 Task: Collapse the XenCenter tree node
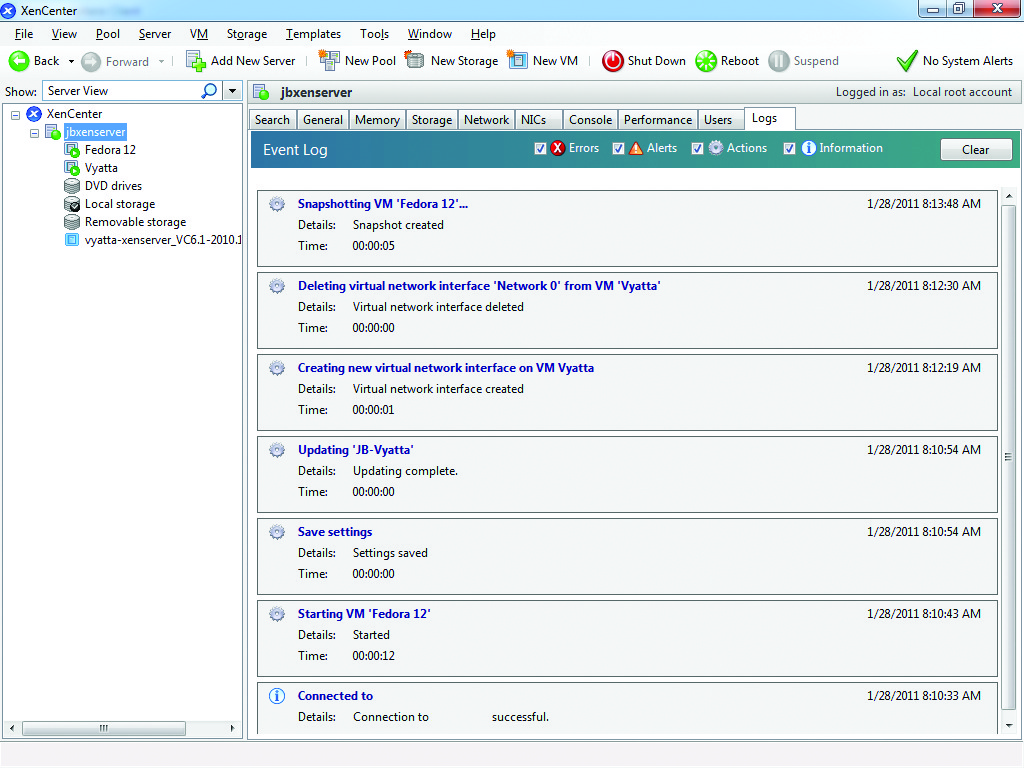(x=16, y=115)
